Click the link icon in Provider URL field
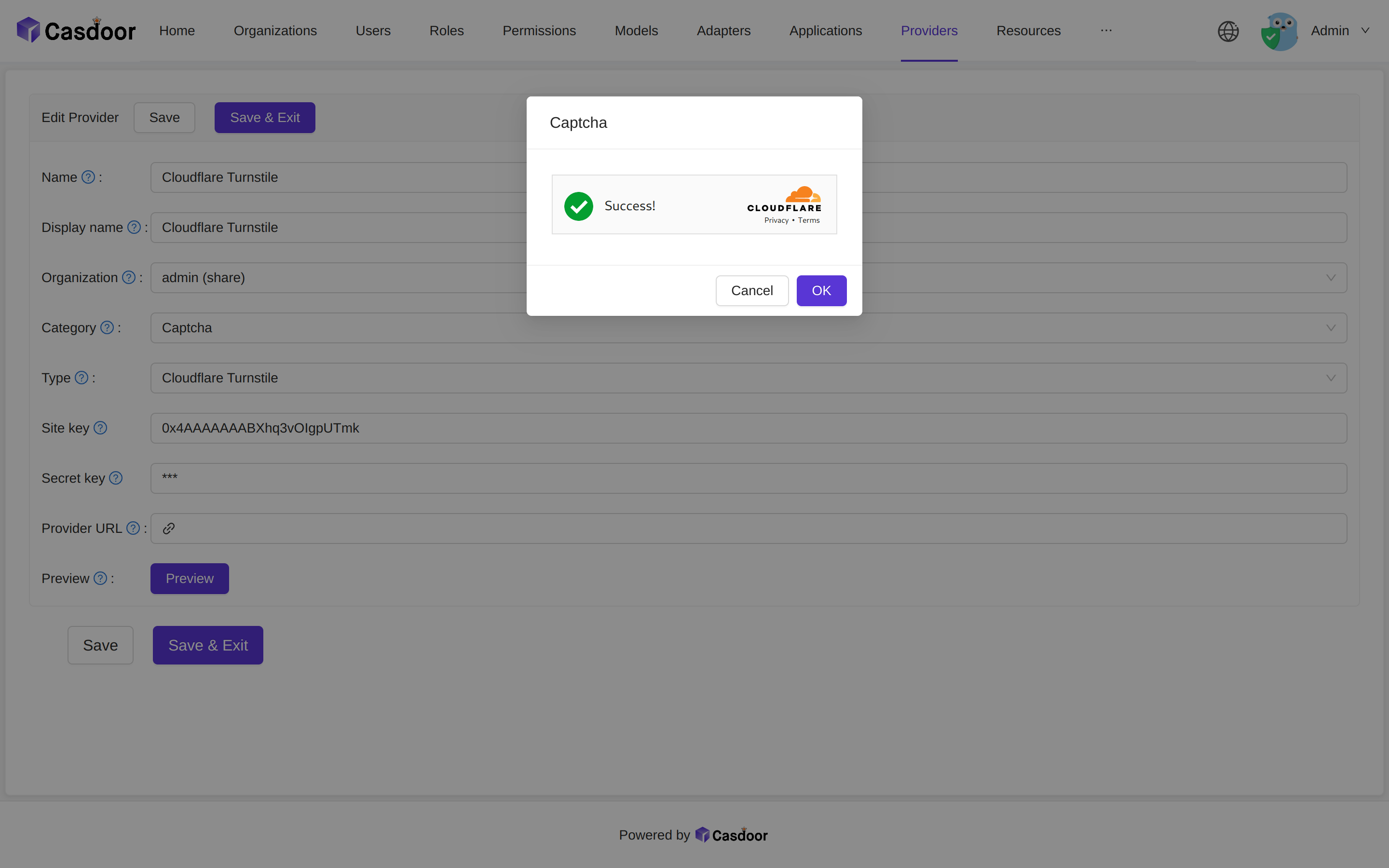Screen dimensions: 1389x868 click(168, 528)
